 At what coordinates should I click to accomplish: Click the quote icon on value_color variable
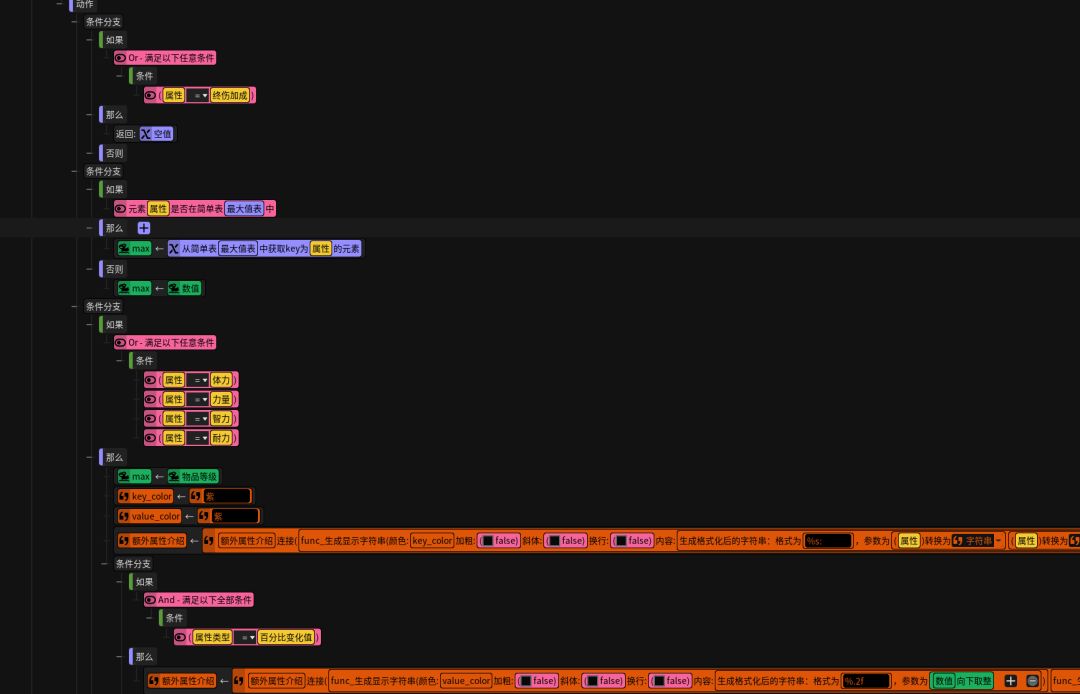(x=124, y=516)
